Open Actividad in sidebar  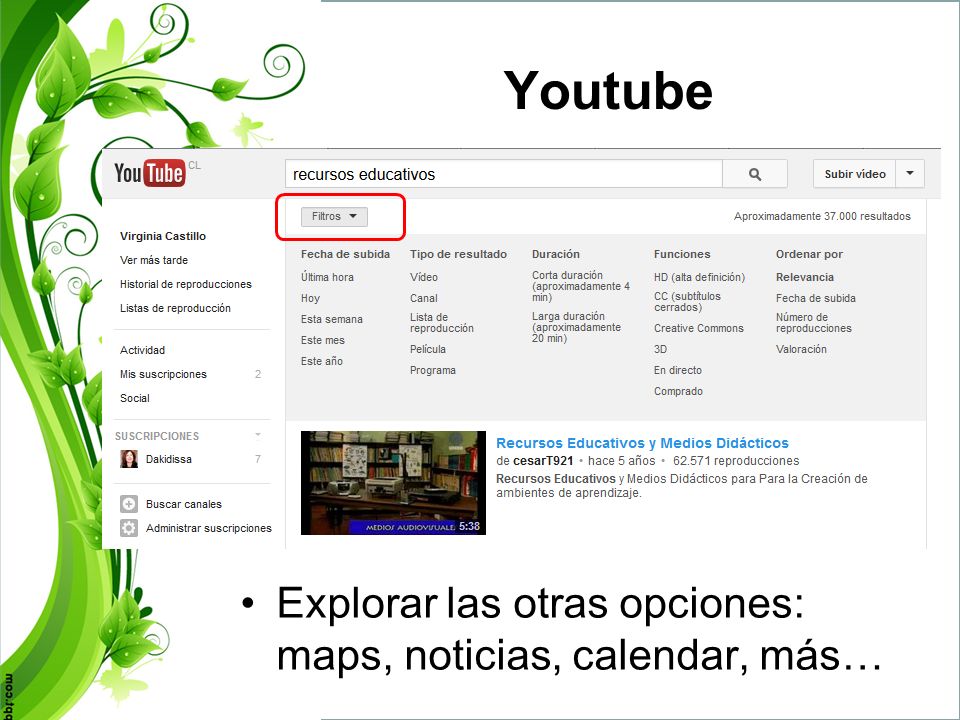pos(143,350)
